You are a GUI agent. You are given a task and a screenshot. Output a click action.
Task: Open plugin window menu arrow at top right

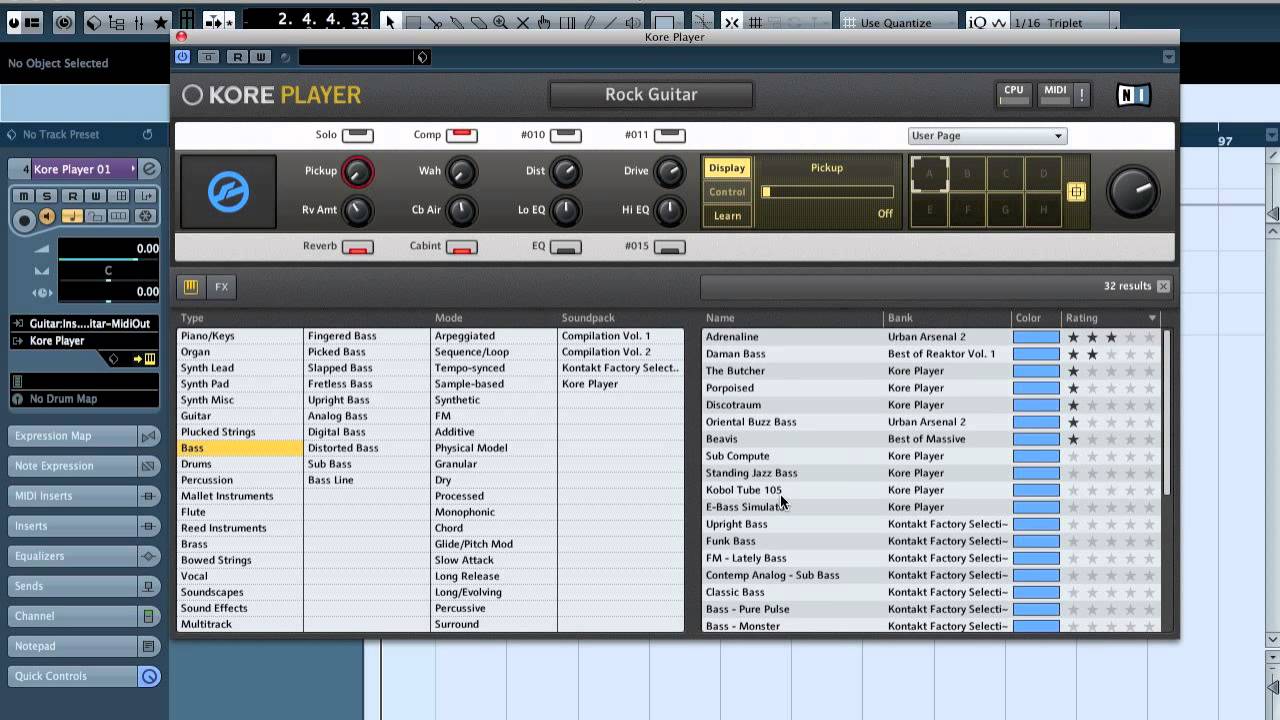coord(1168,57)
